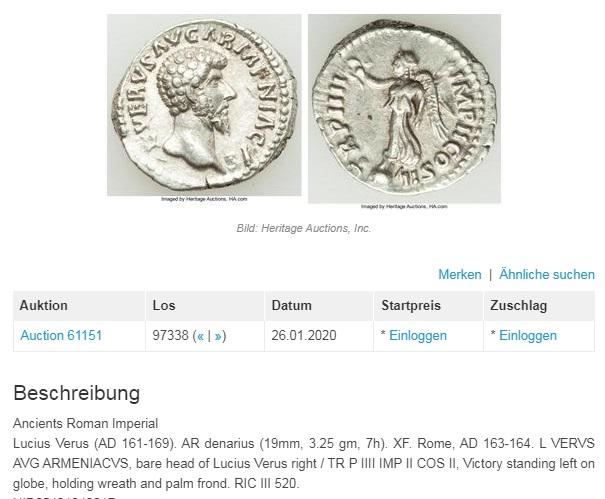Open the coin obverse image

204,105
